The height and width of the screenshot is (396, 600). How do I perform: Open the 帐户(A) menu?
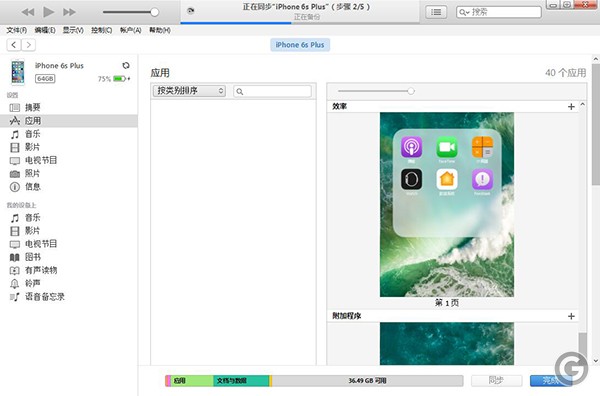pyautogui.click(x=130, y=30)
